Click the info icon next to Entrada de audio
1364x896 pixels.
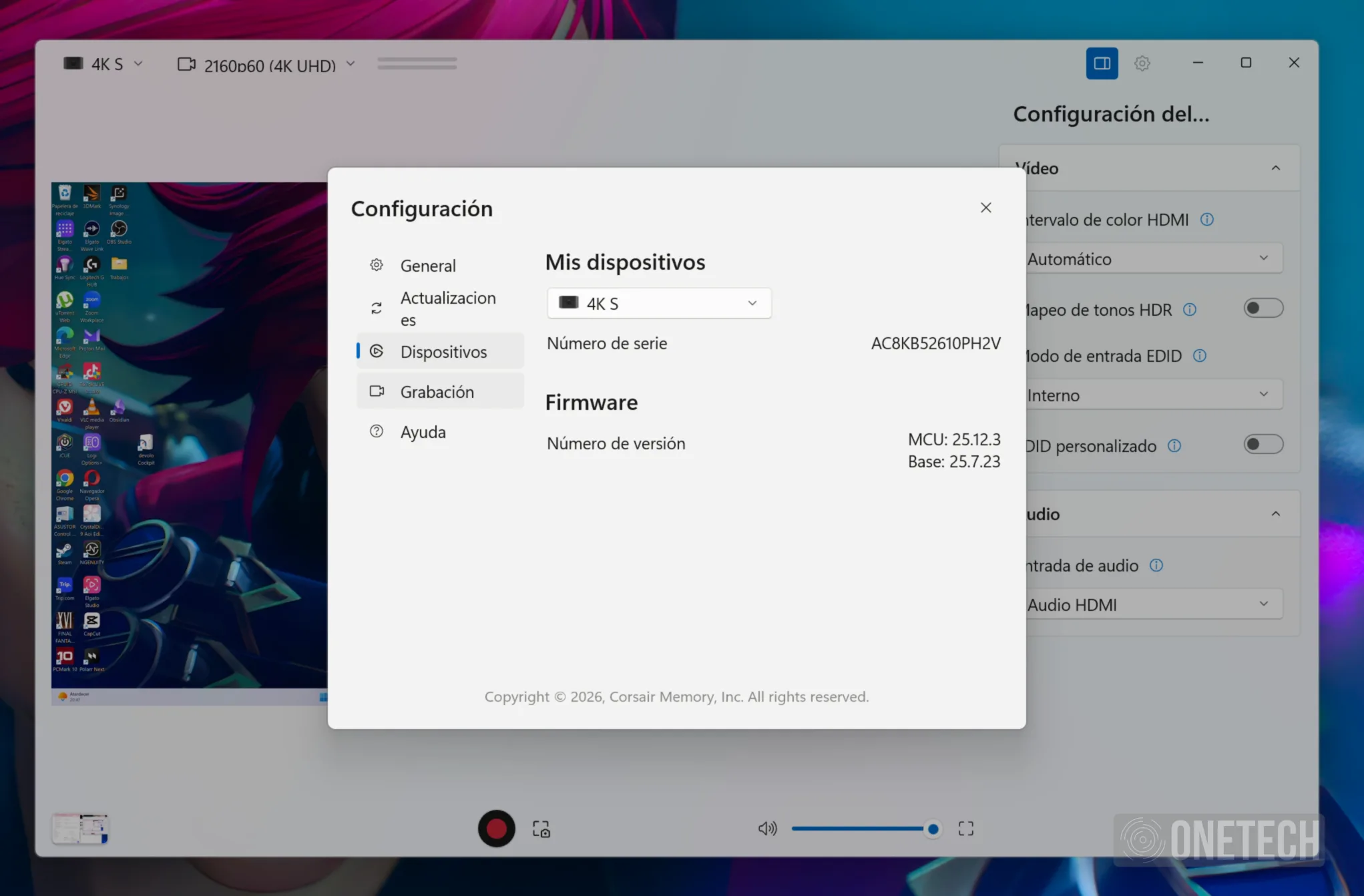(1156, 566)
